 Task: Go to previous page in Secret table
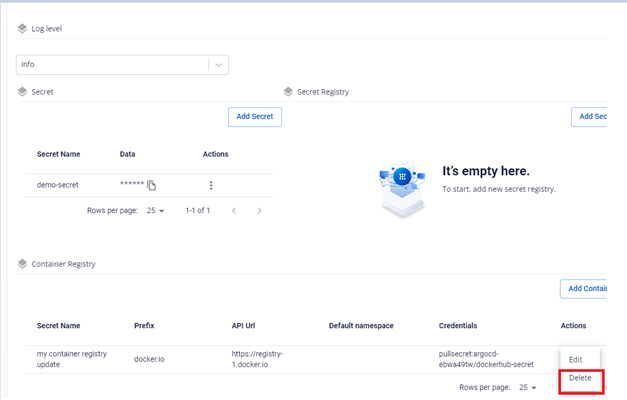pos(234,211)
